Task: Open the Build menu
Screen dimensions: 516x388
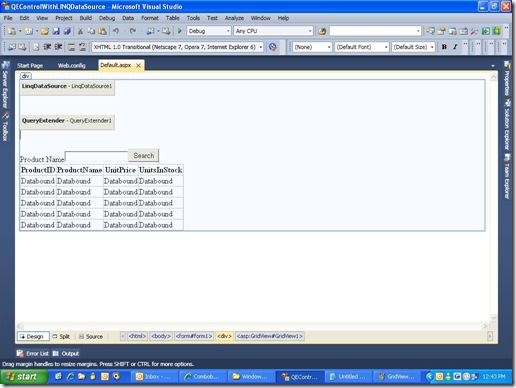Action: point(86,18)
